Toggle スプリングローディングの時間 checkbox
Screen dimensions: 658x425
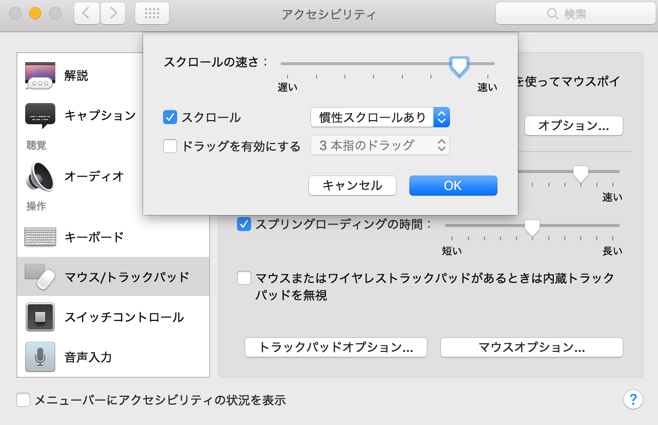tap(244, 224)
